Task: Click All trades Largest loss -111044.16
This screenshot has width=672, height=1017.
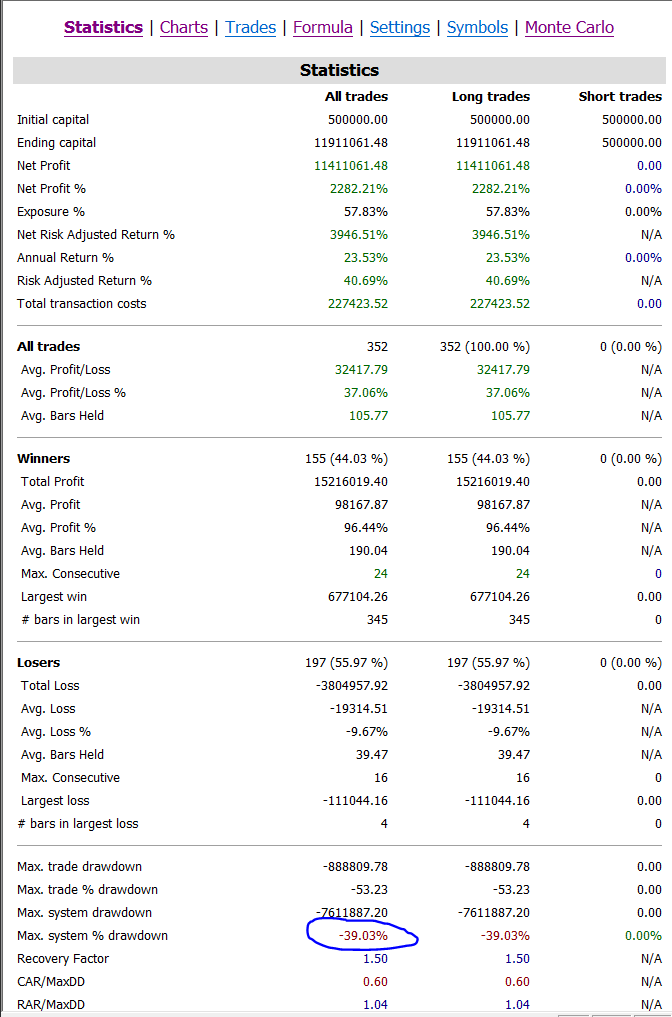Action: coord(355,801)
